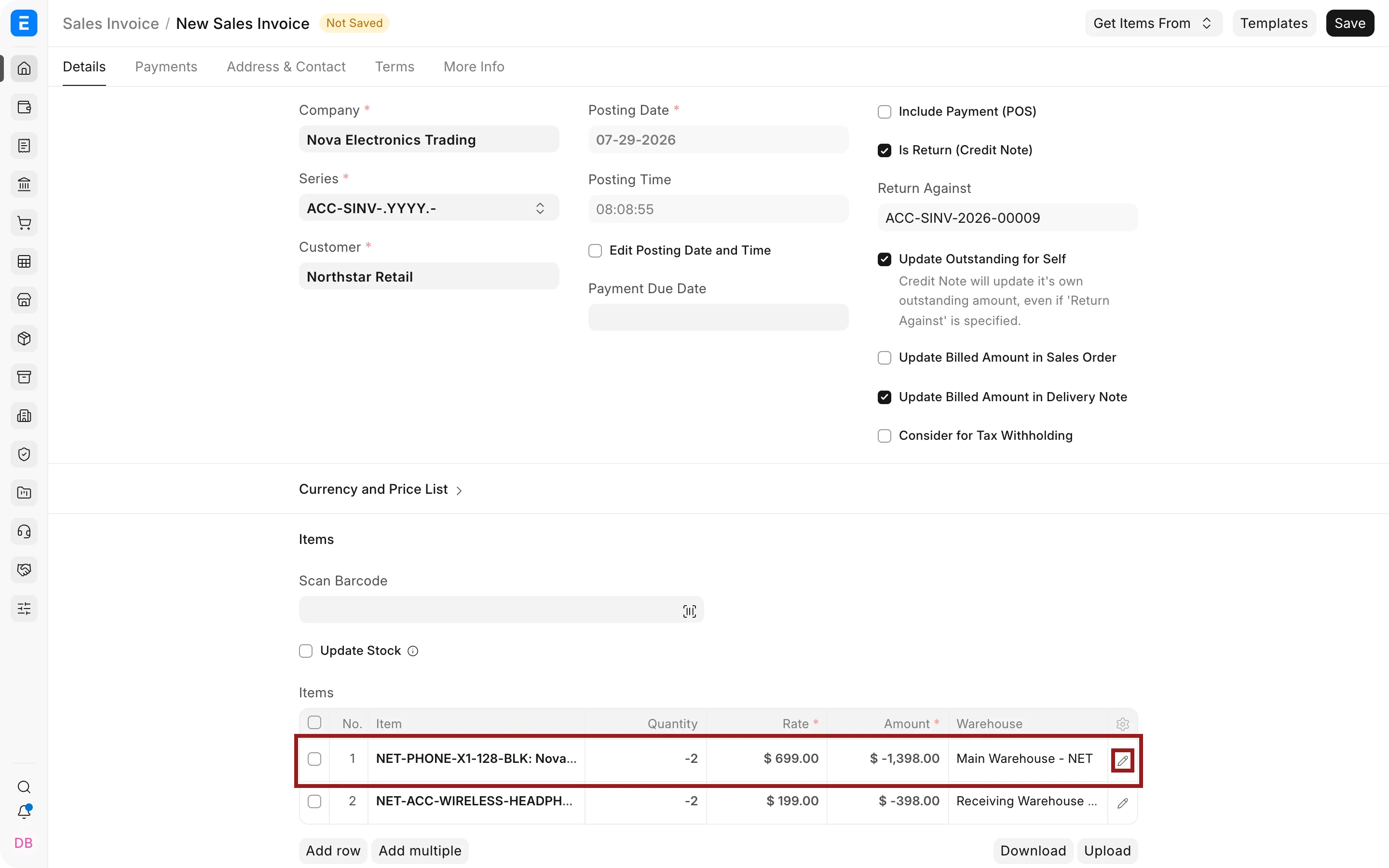Viewport: 1389px width, 868px height.
Task: Open the stock box (cube) sidebar icon
Action: pos(24,339)
